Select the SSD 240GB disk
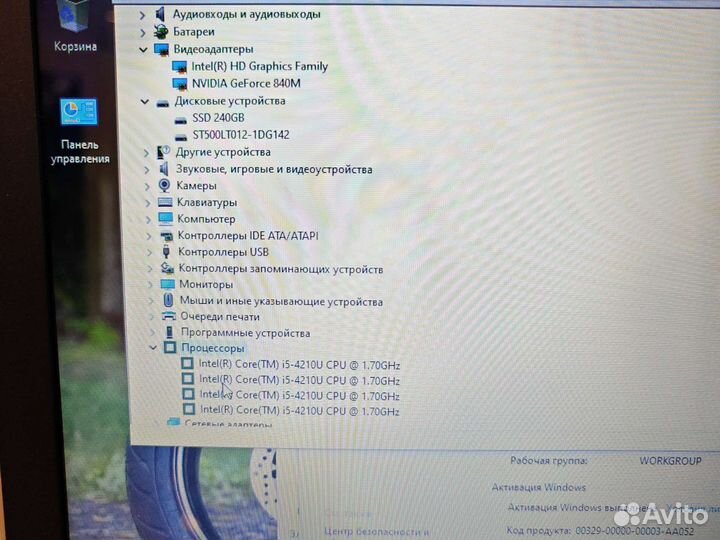720x540 pixels. tap(218, 118)
